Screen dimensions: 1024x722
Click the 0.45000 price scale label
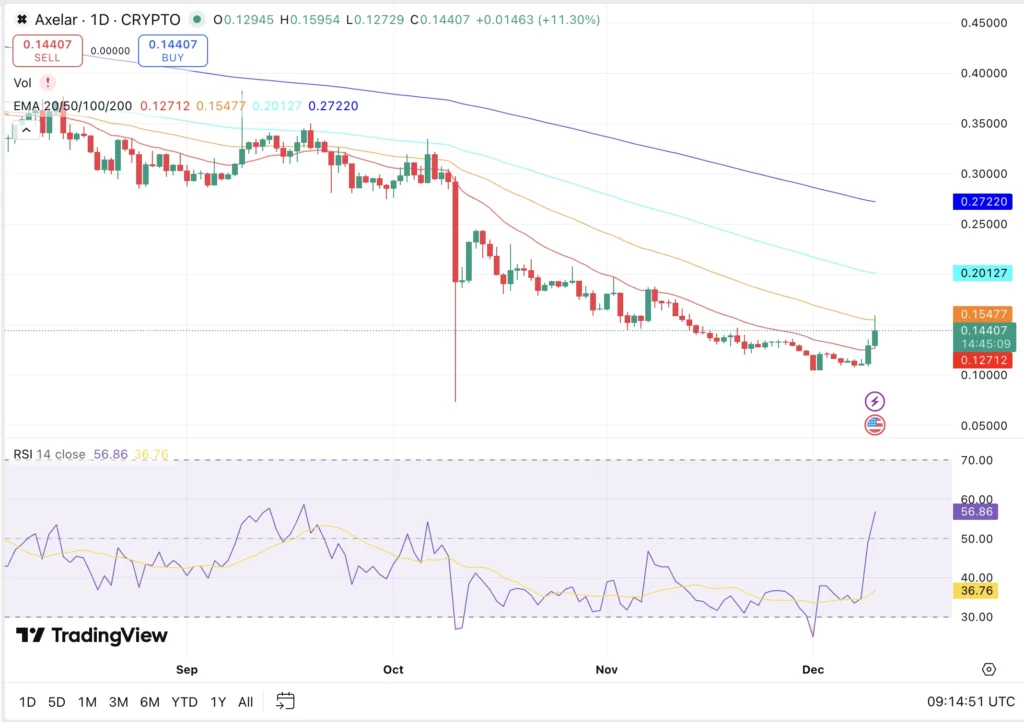coord(984,23)
